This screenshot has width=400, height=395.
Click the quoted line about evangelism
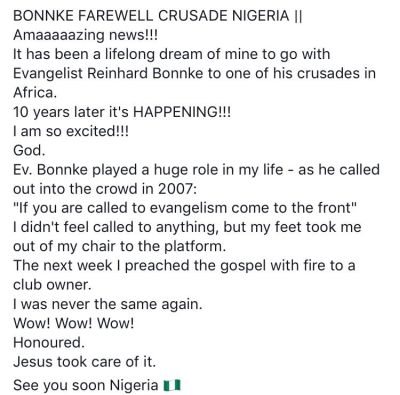(x=185, y=208)
